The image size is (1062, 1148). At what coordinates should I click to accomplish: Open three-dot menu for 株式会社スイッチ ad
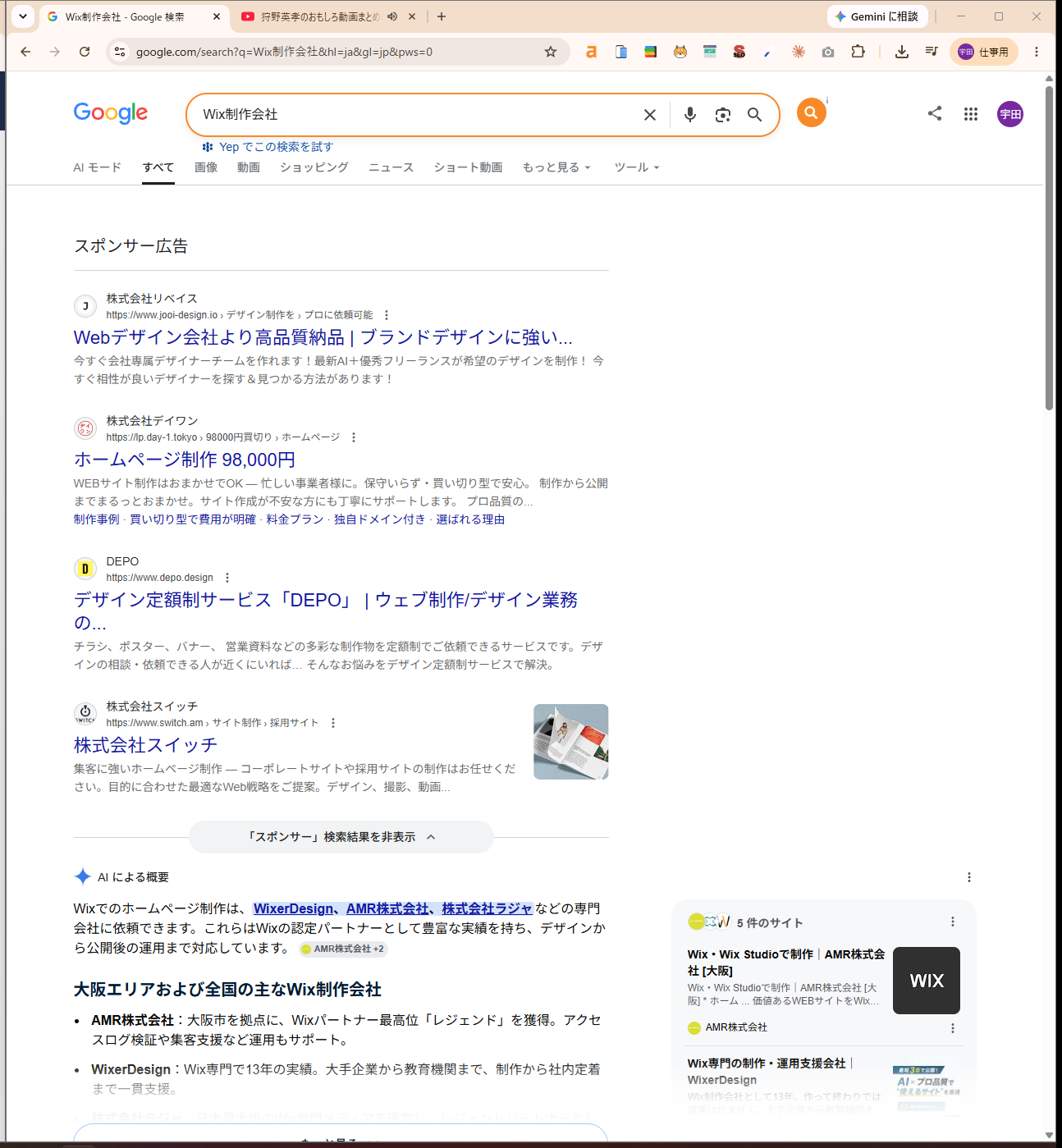point(333,723)
